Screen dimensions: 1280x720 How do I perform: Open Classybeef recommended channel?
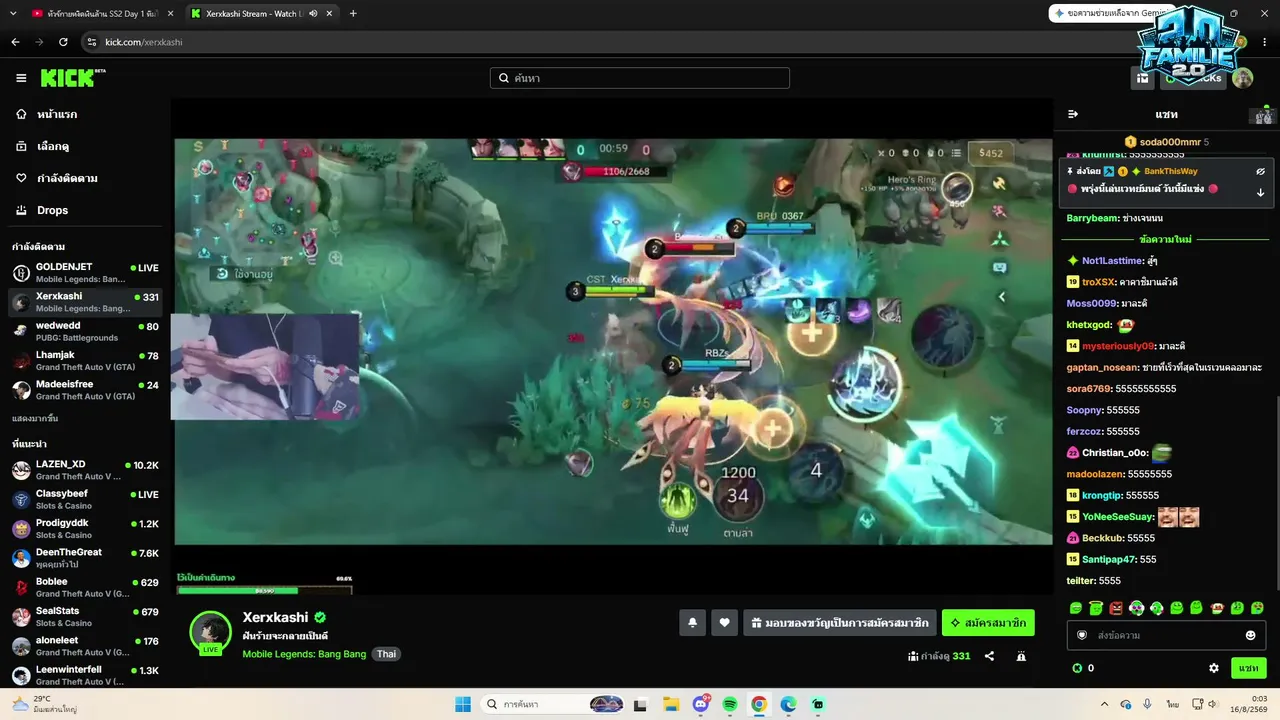point(85,499)
